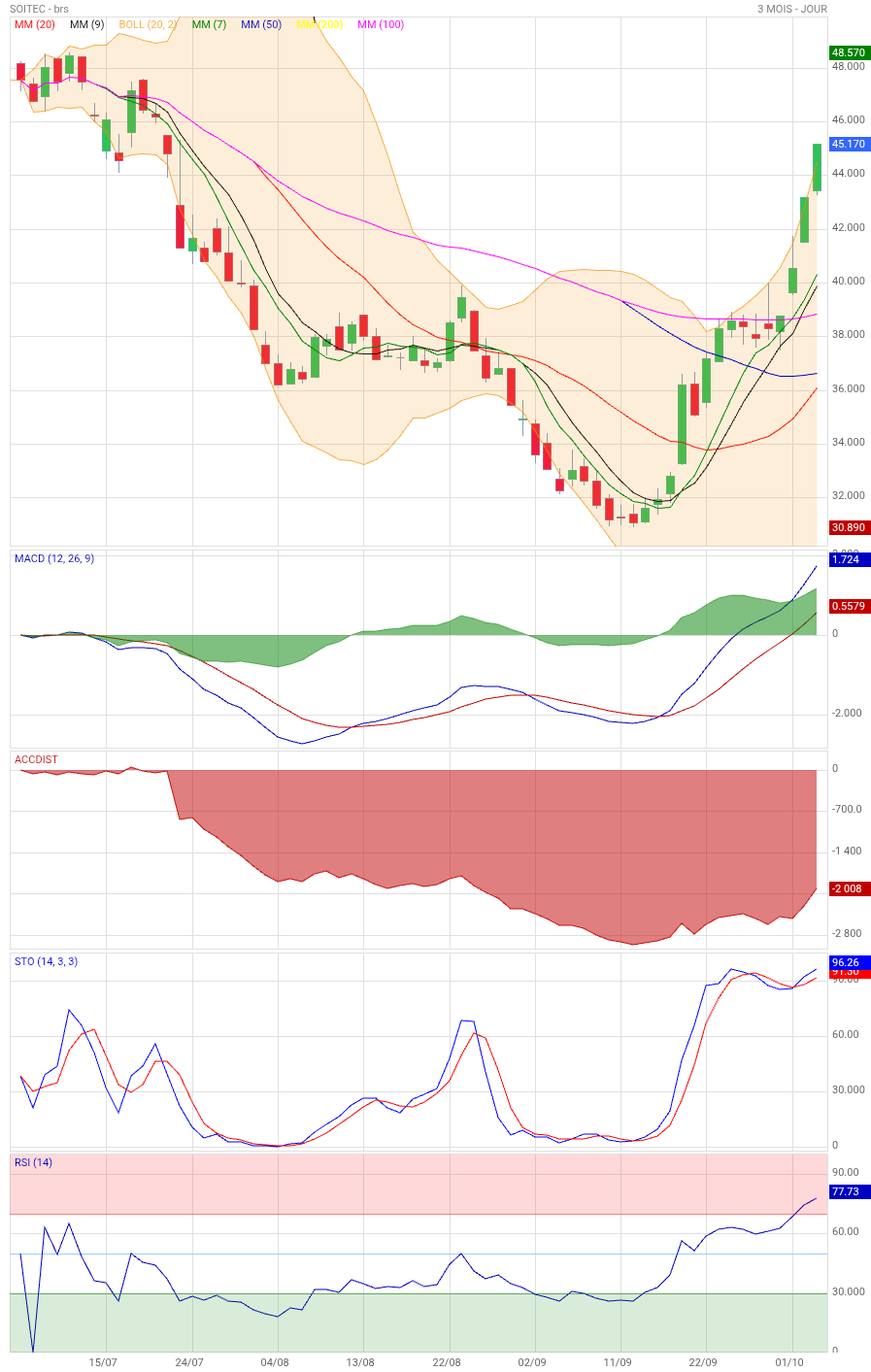Click the 11/09 date on the time axis
This screenshot has width=871, height=1372.
618,1362
